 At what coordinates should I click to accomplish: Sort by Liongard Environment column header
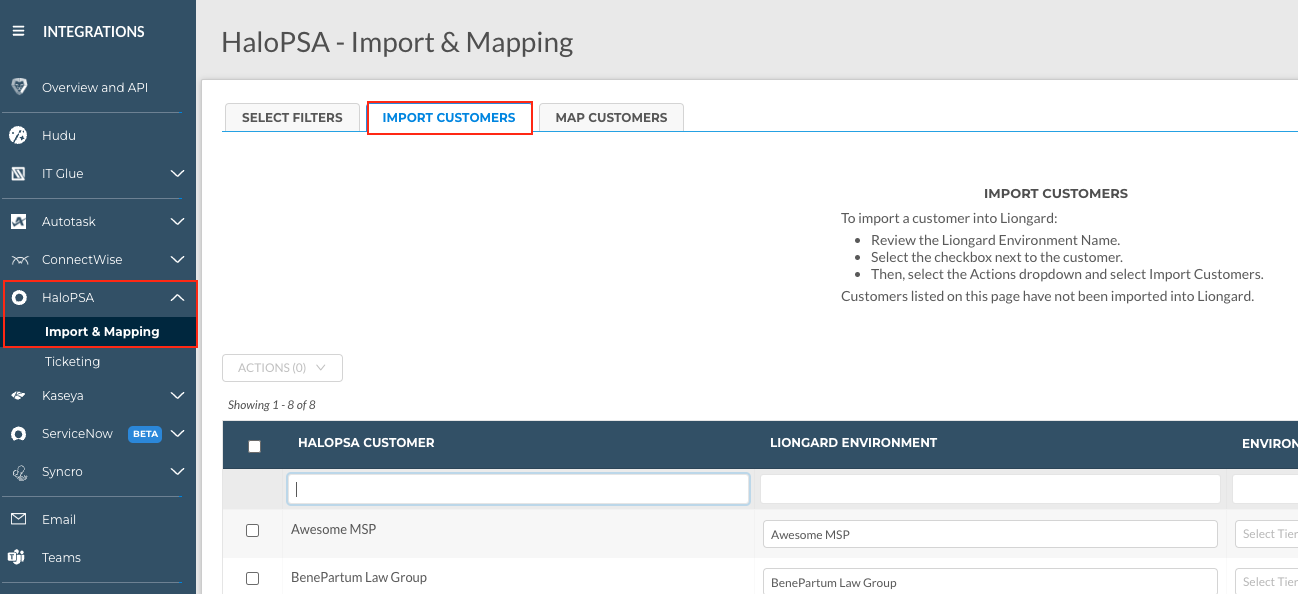pos(853,443)
